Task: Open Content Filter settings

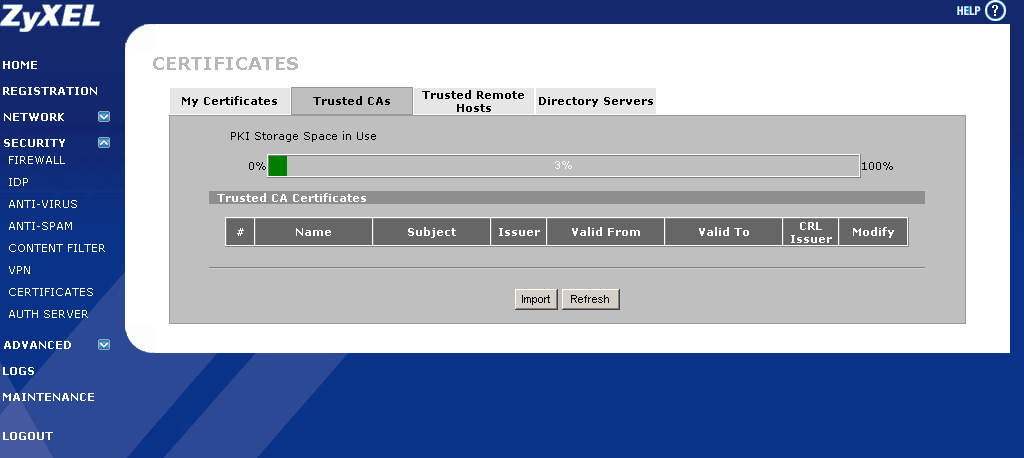Action: pyautogui.click(x=57, y=248)
